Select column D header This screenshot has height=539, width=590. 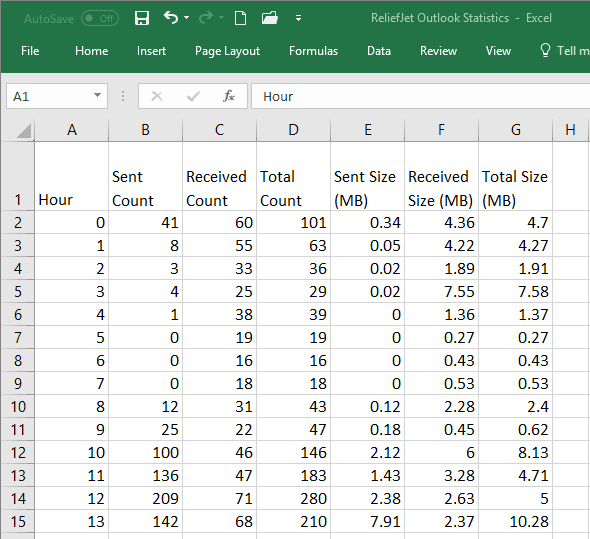point(293,130)
